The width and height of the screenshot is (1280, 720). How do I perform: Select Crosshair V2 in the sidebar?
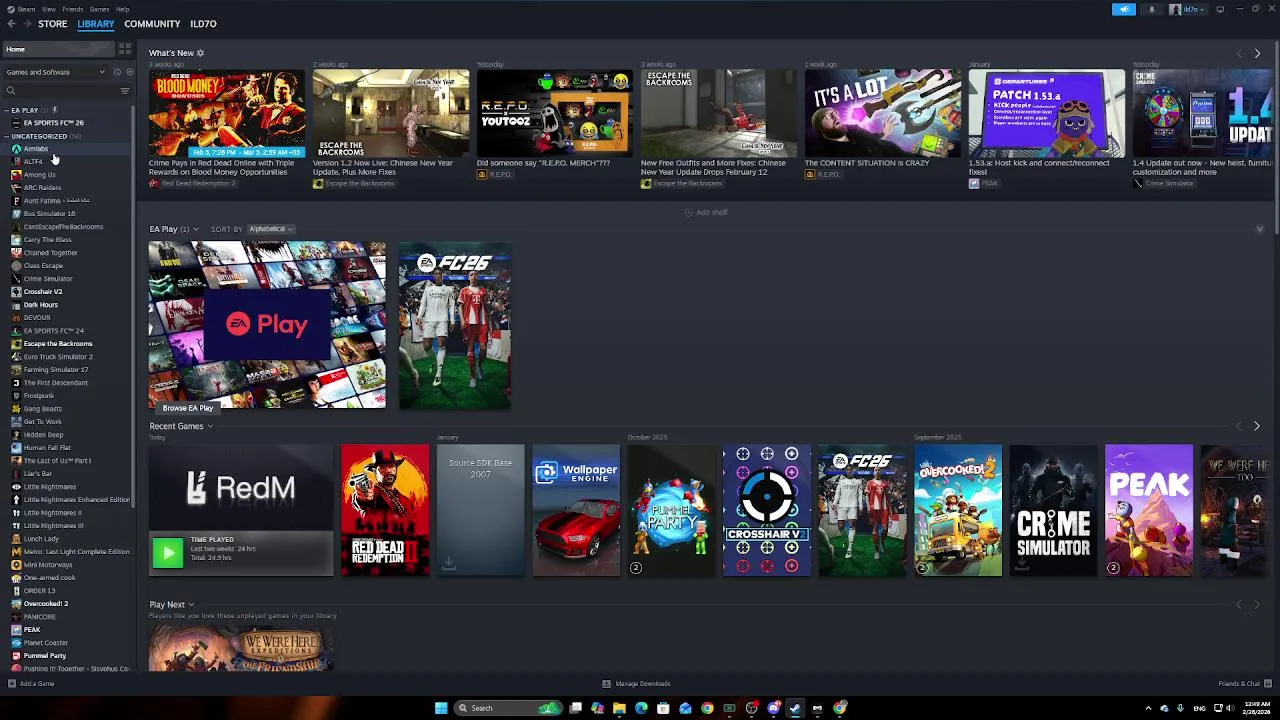coord(43,291)
